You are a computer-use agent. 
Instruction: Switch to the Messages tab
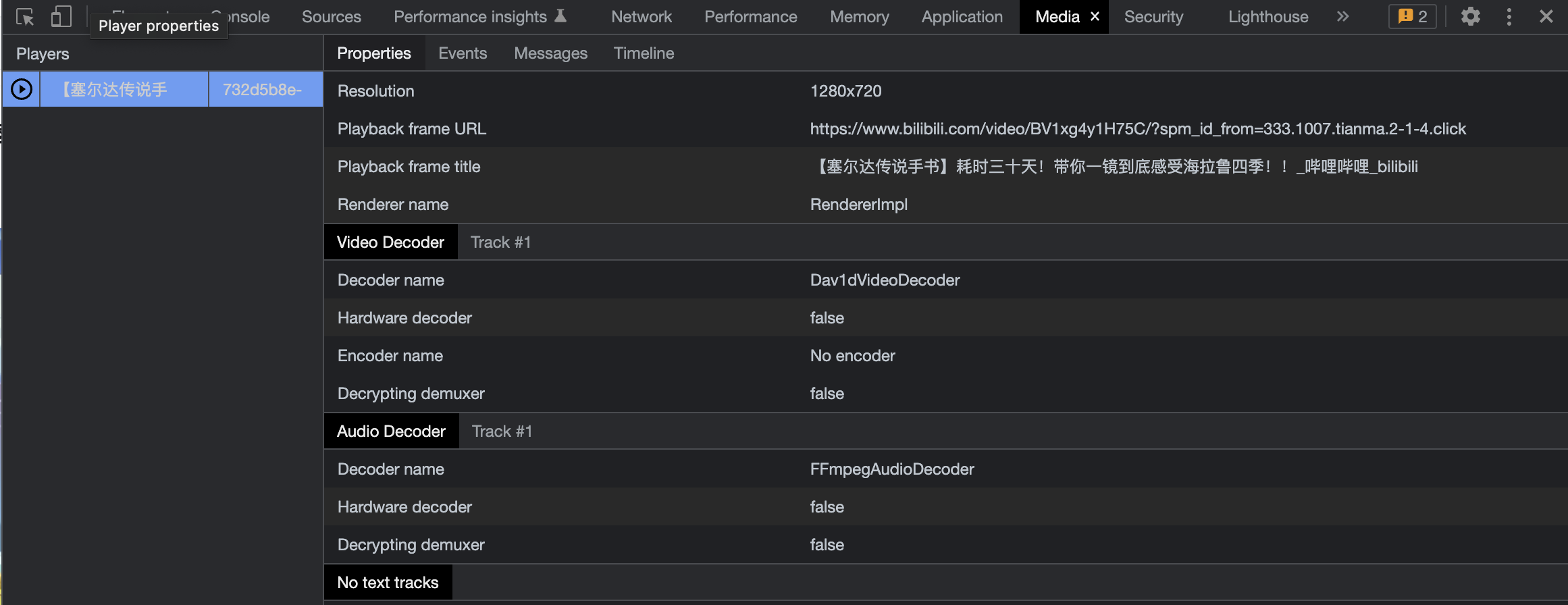[x=550, y=53]
